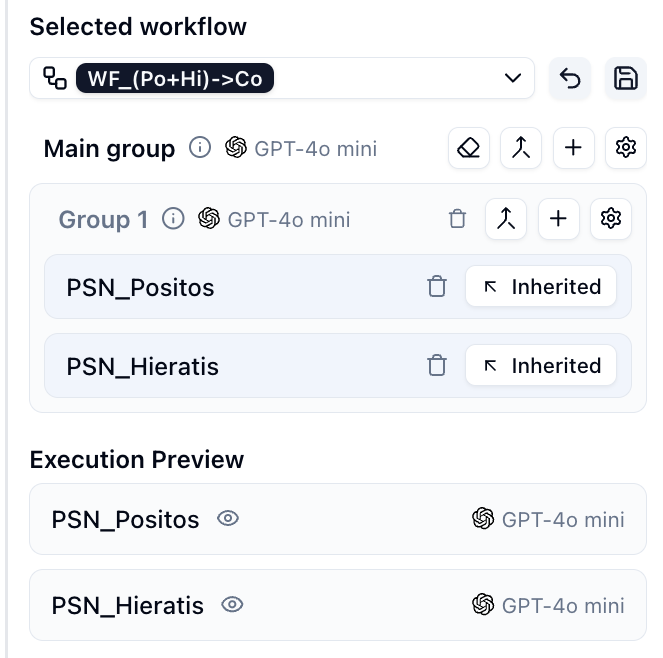
Task: Click the undo arrow beside workflow selector
Action: 570,79
